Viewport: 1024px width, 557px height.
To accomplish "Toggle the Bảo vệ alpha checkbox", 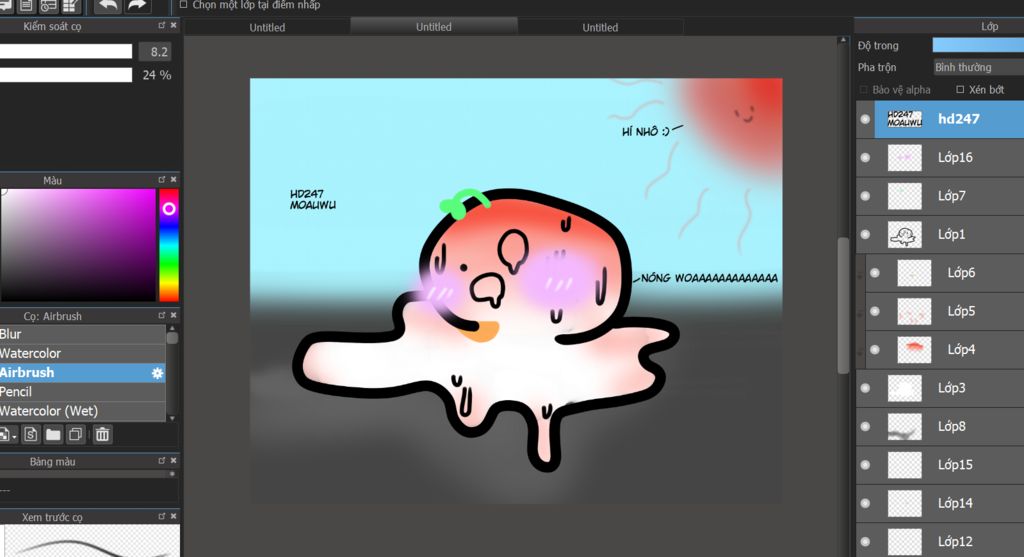I will [863, 89].
